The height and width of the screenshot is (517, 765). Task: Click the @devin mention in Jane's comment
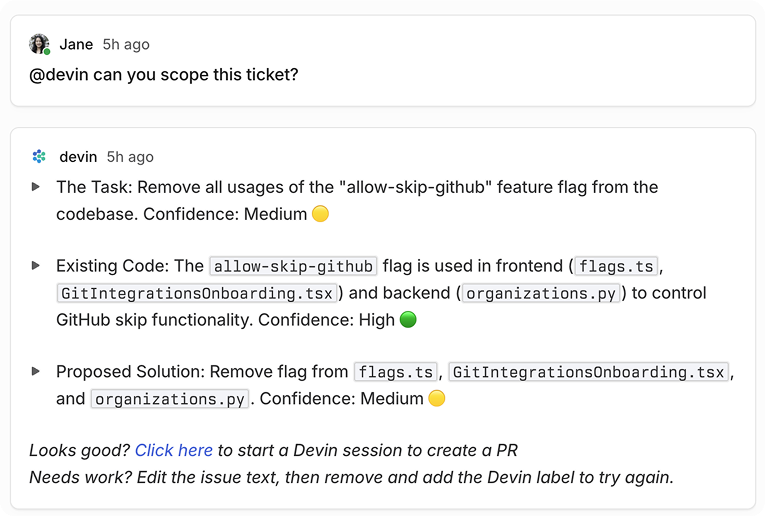(59, 75)
